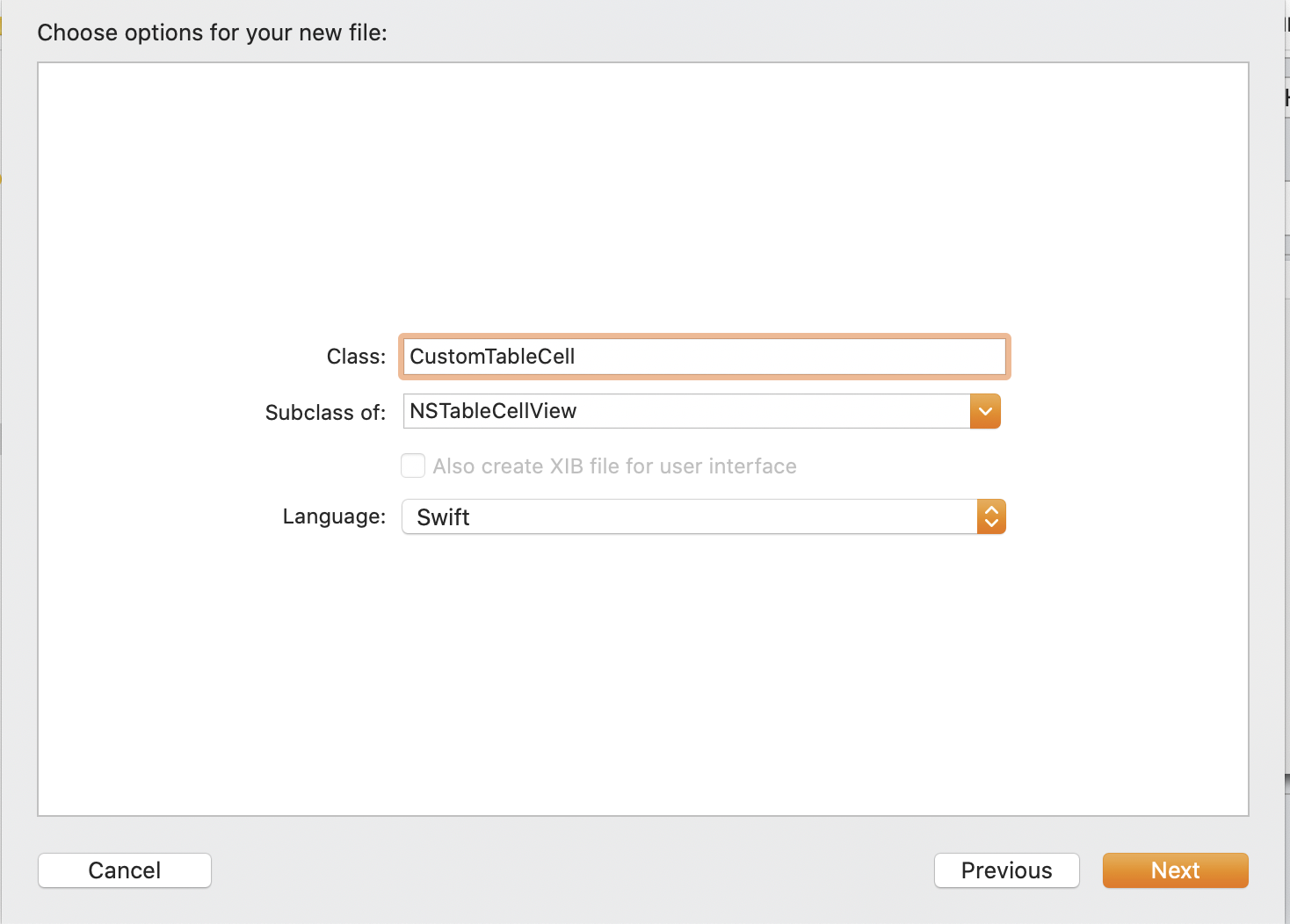This screenshot has height=924, width=1290.
Task: Confirm file options with Next
Action: point(1175,870)
